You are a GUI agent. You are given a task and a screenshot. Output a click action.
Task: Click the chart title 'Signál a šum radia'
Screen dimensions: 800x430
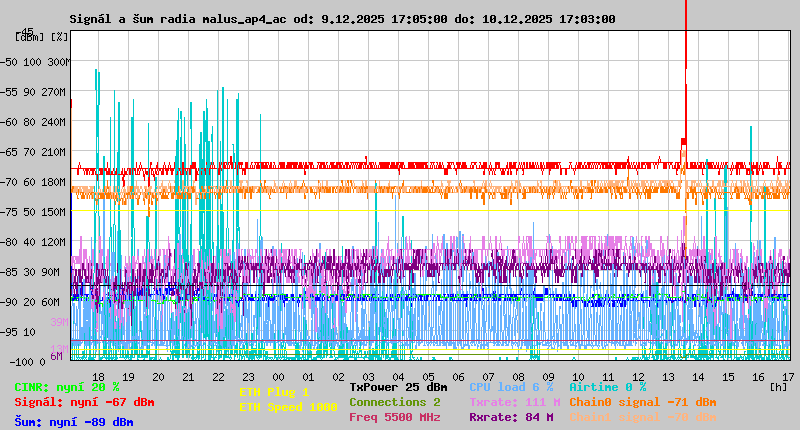click(x=342, y=19)
